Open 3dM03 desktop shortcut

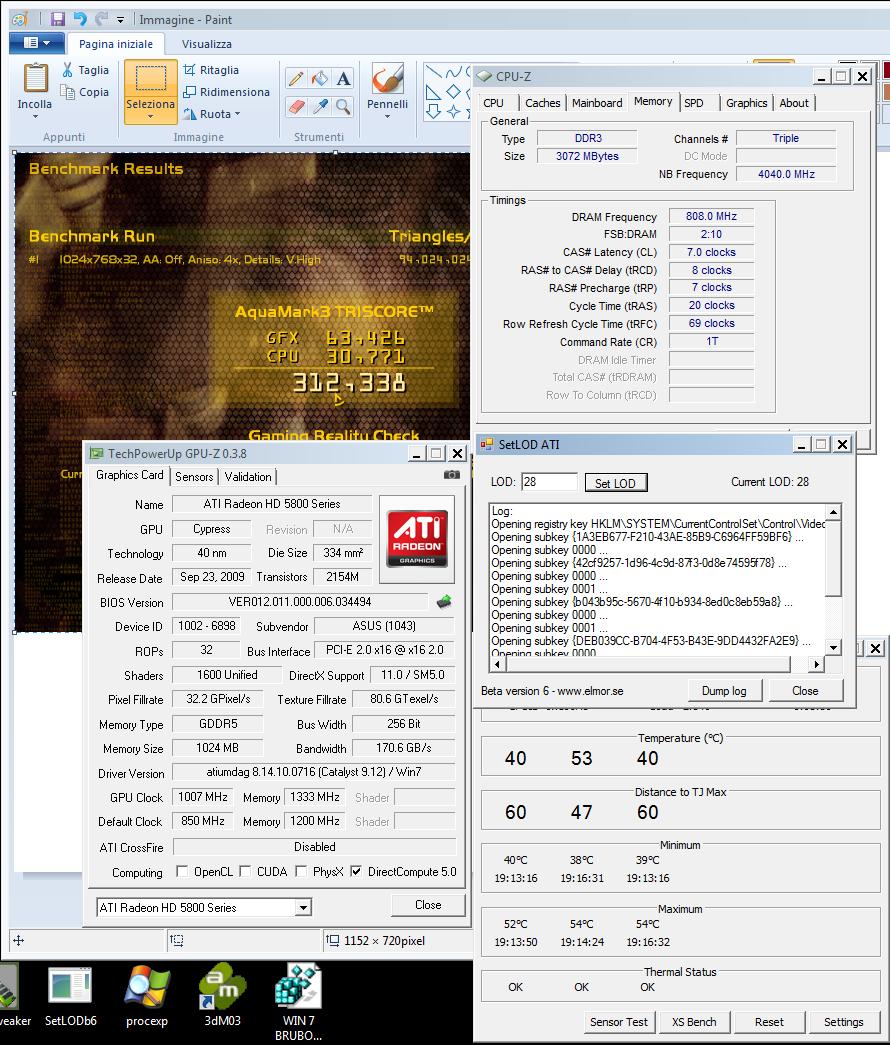[x=222, y=997]
